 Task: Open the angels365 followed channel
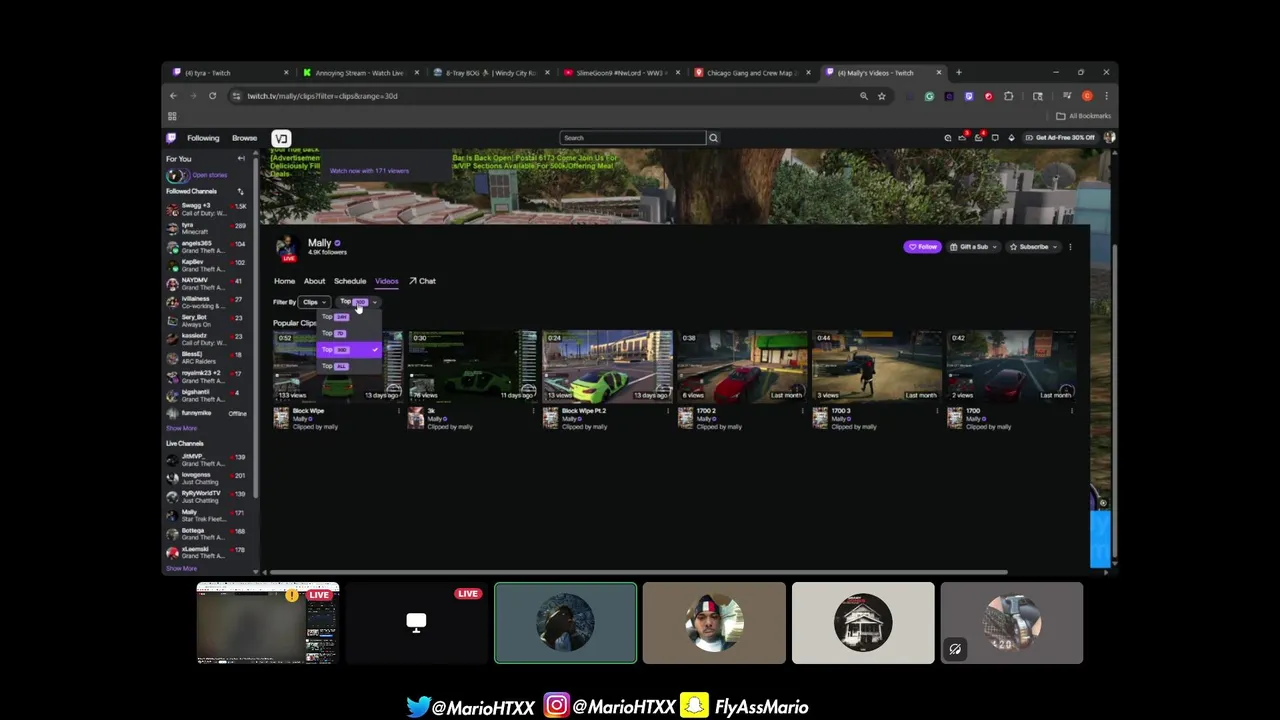click(207, 247)
